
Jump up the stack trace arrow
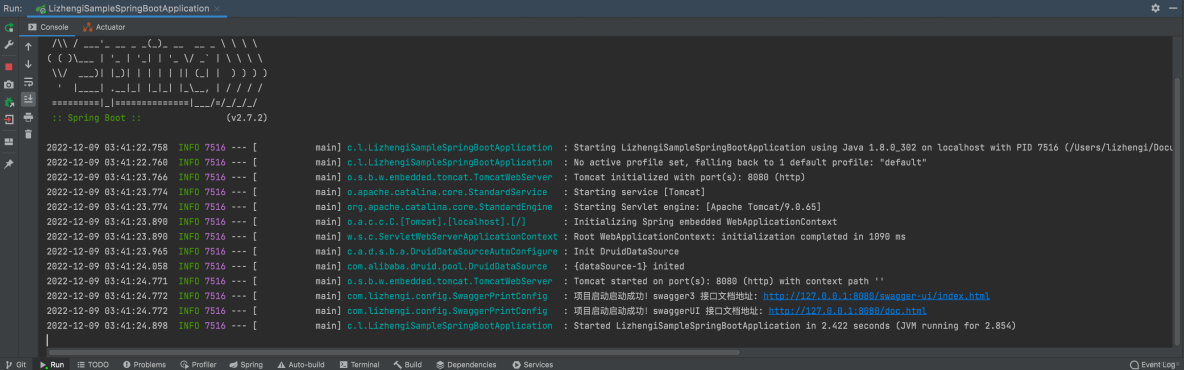point(29,47)
